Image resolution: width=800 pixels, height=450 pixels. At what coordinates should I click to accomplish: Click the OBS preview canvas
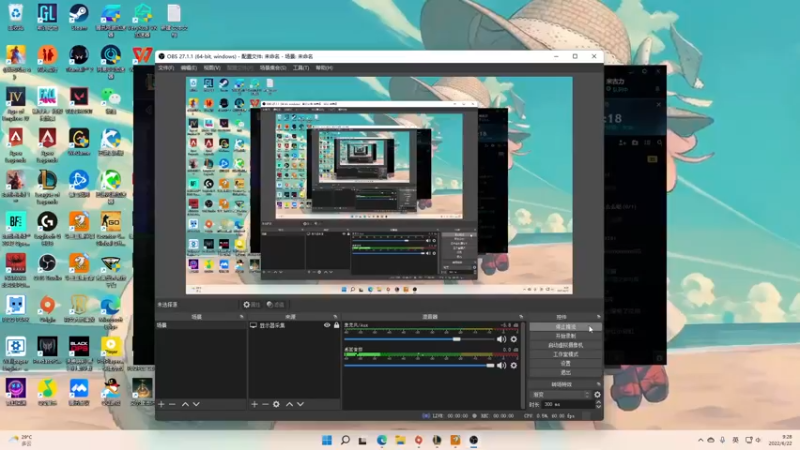point(379,185)
